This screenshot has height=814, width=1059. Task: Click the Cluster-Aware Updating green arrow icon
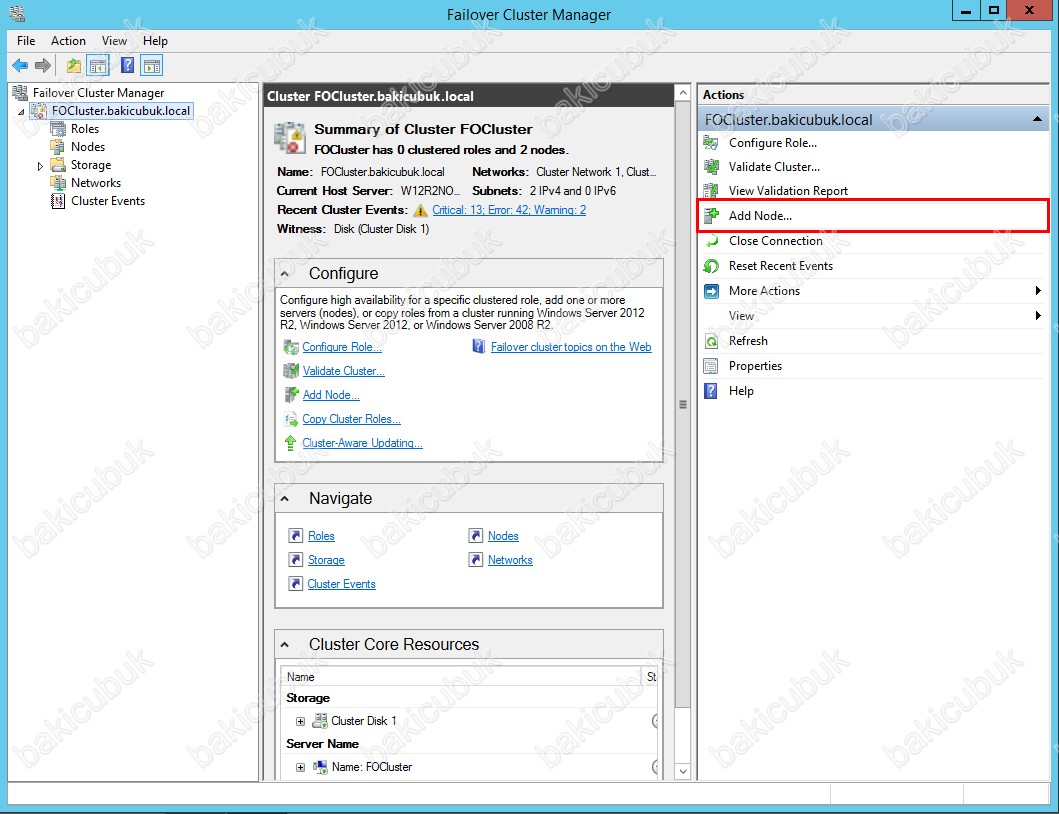[x=290, y=442]
